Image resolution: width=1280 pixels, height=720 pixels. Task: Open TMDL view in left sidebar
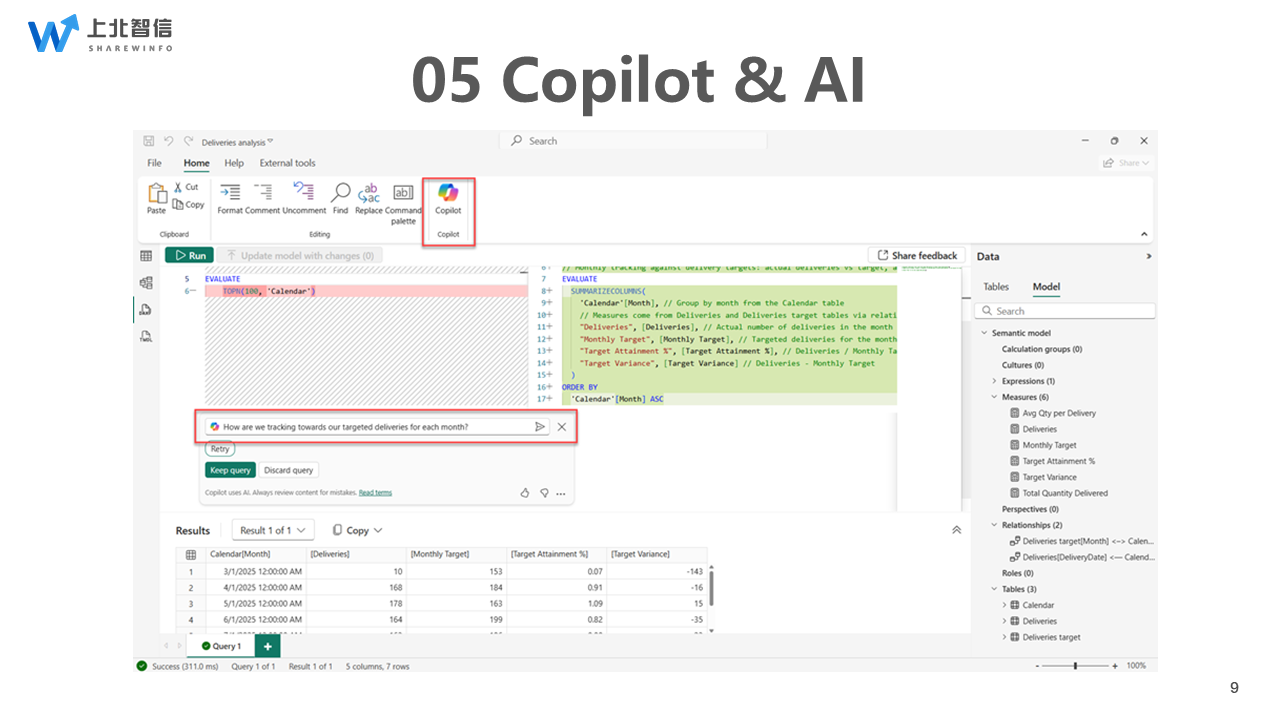click(x=146, y=336)
